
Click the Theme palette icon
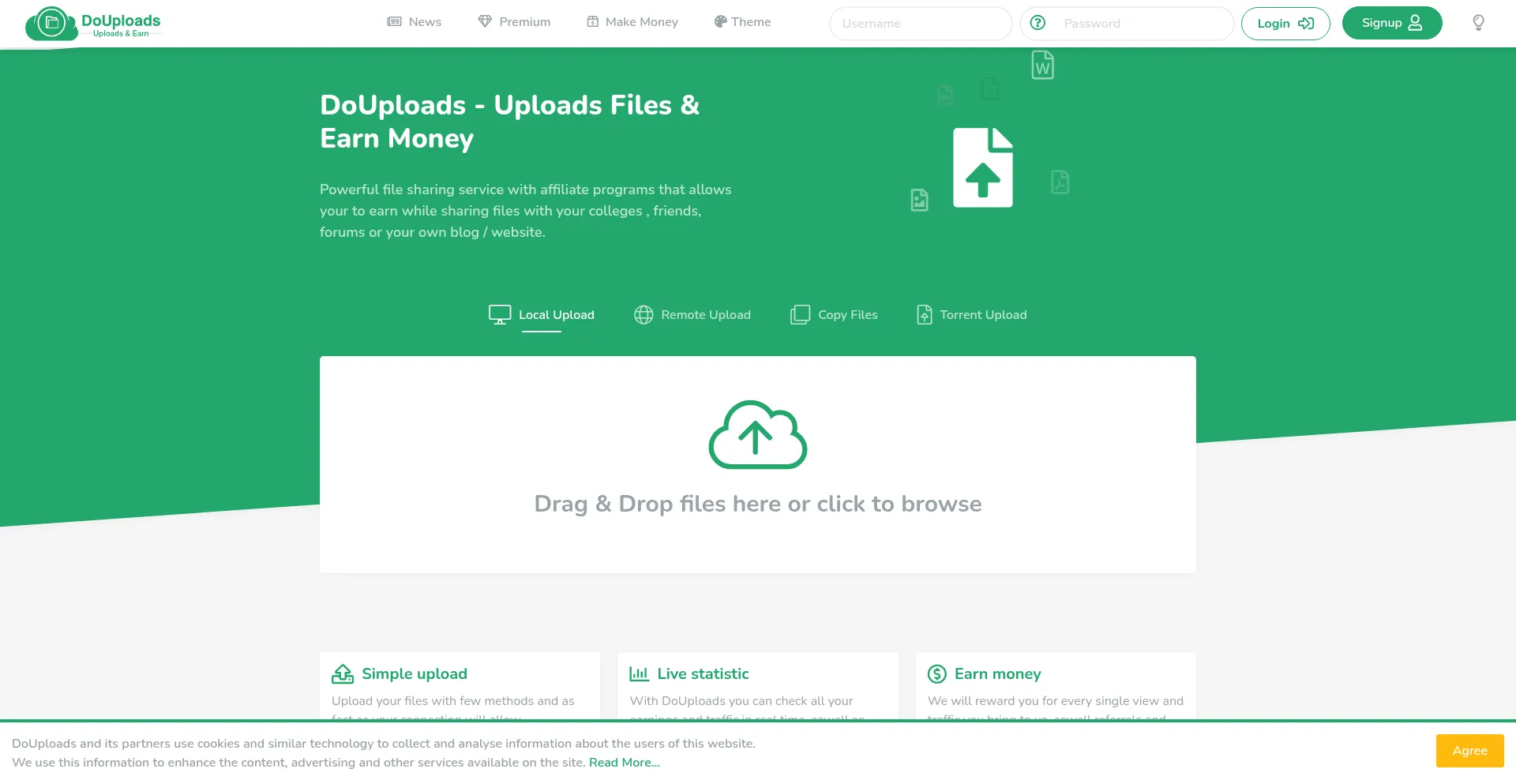click(x=720, y=22)
